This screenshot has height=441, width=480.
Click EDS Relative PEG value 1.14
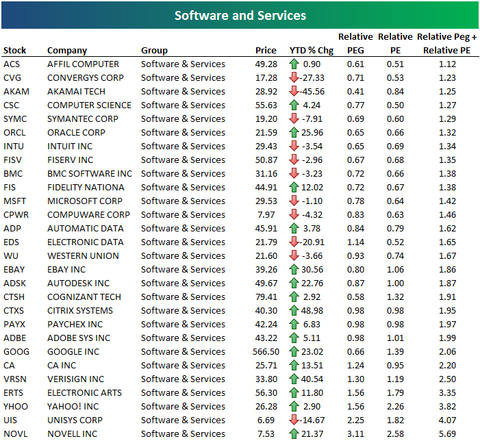point(355,242)
